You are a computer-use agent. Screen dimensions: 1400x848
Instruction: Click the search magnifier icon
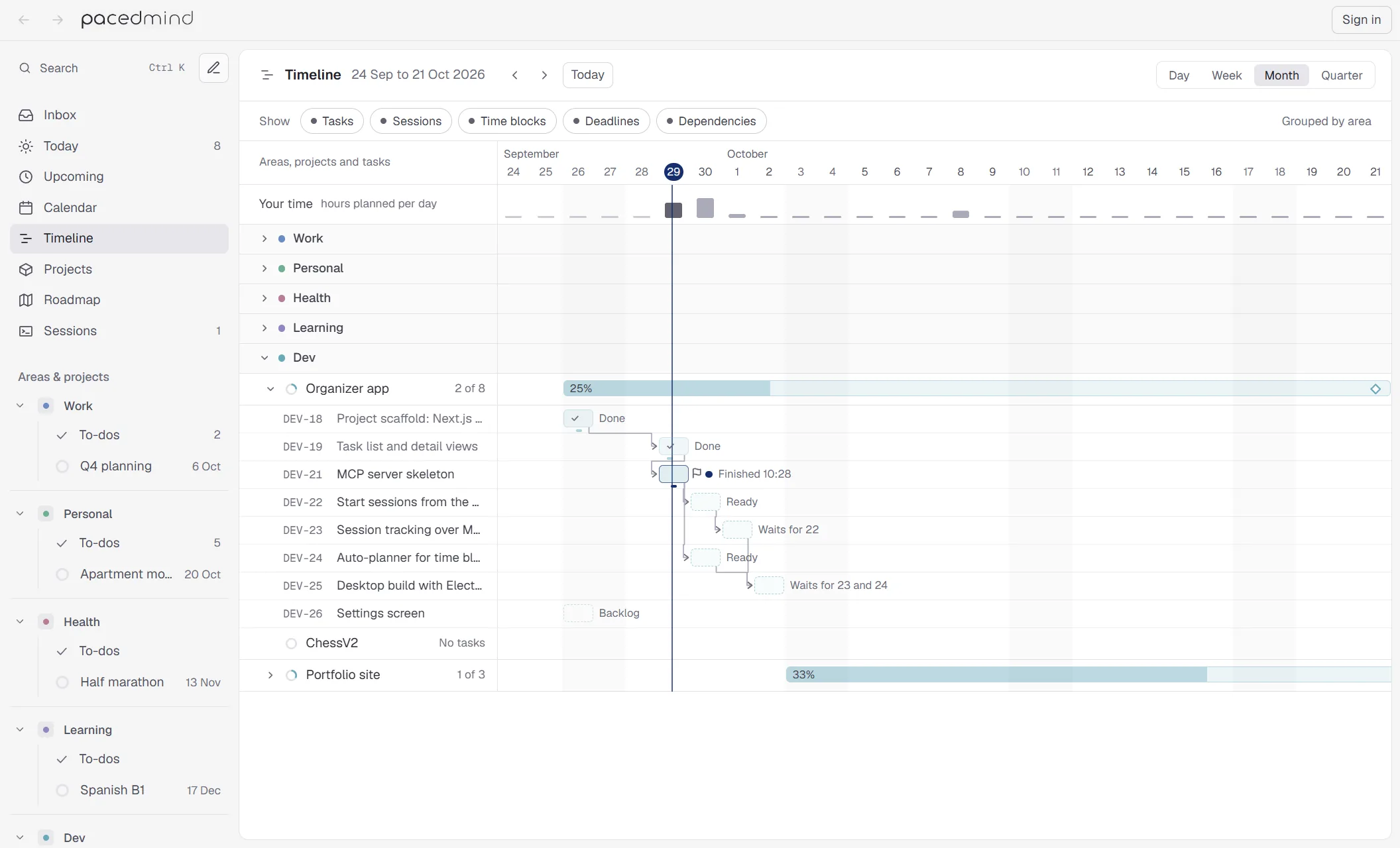click(x=25, y=68)
